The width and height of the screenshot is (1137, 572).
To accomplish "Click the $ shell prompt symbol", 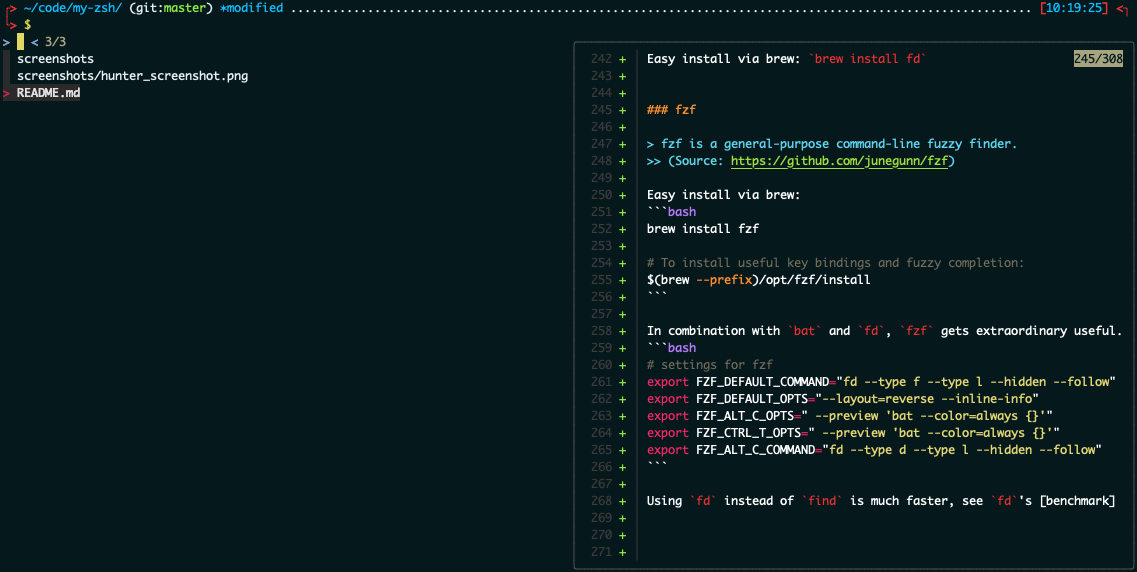I will coord(28,25).
